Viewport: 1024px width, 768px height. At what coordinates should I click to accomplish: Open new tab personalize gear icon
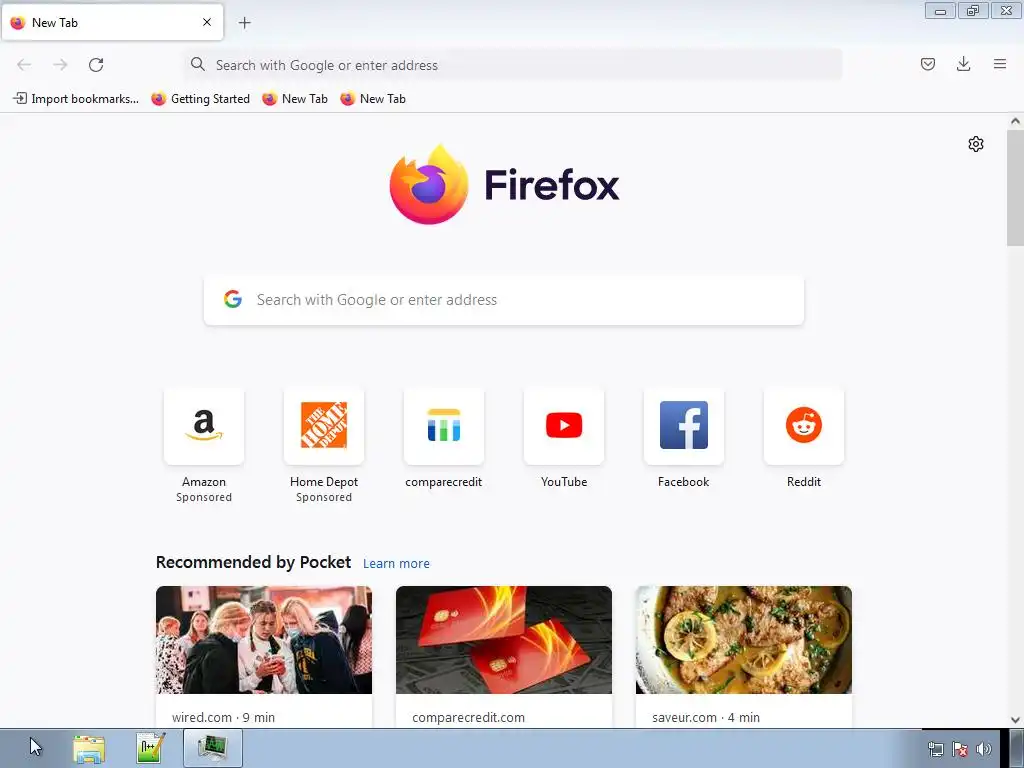976,144
